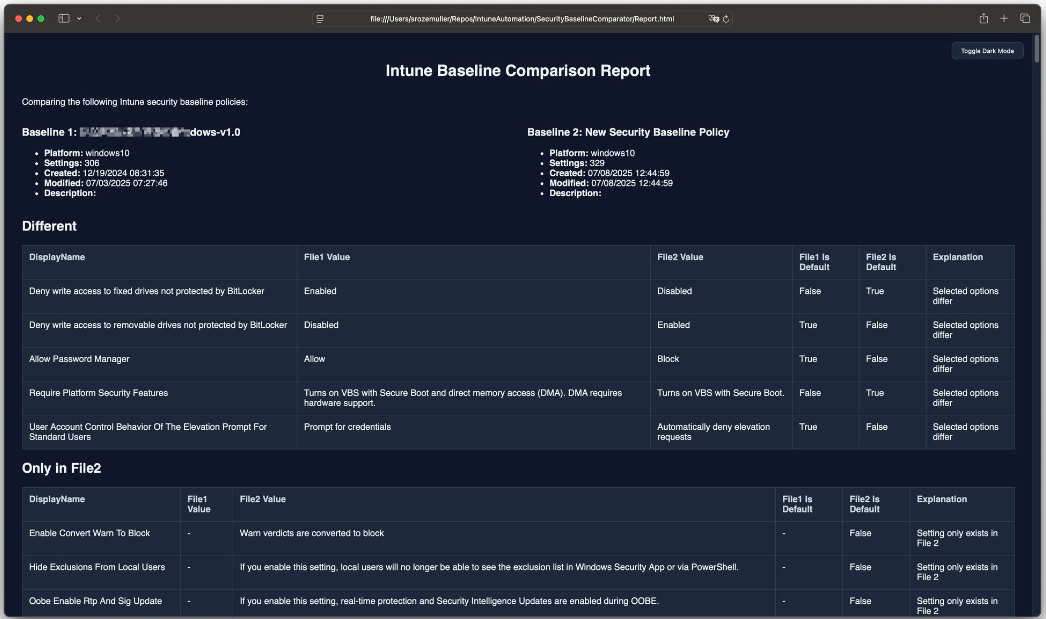The height and width of the screenshot is (619, 1046).
Task: Click the File1 Value header in Different table
Action: pyautogui.click(x=326, y=257)
